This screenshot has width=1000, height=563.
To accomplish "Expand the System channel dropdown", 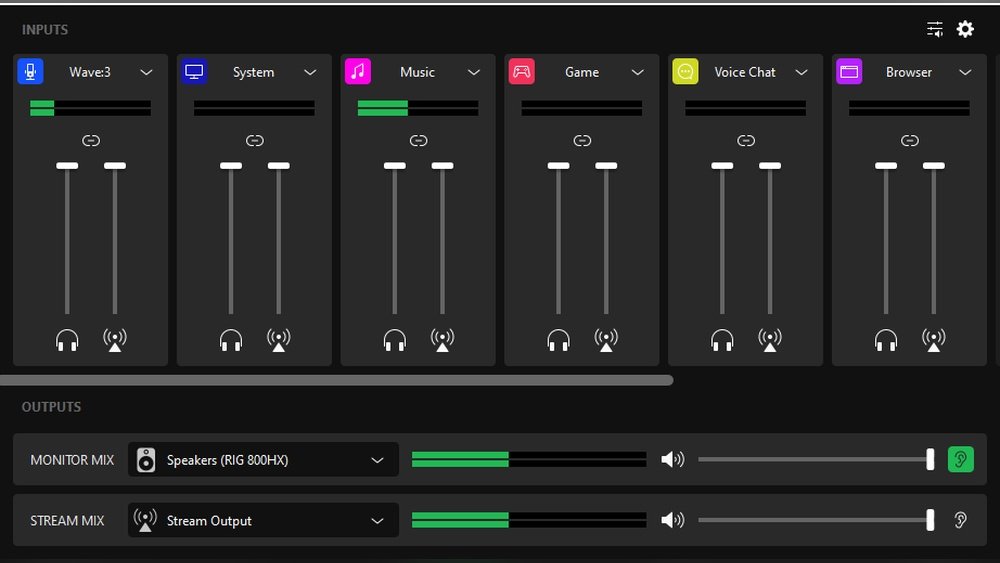I will coord(310,72).
